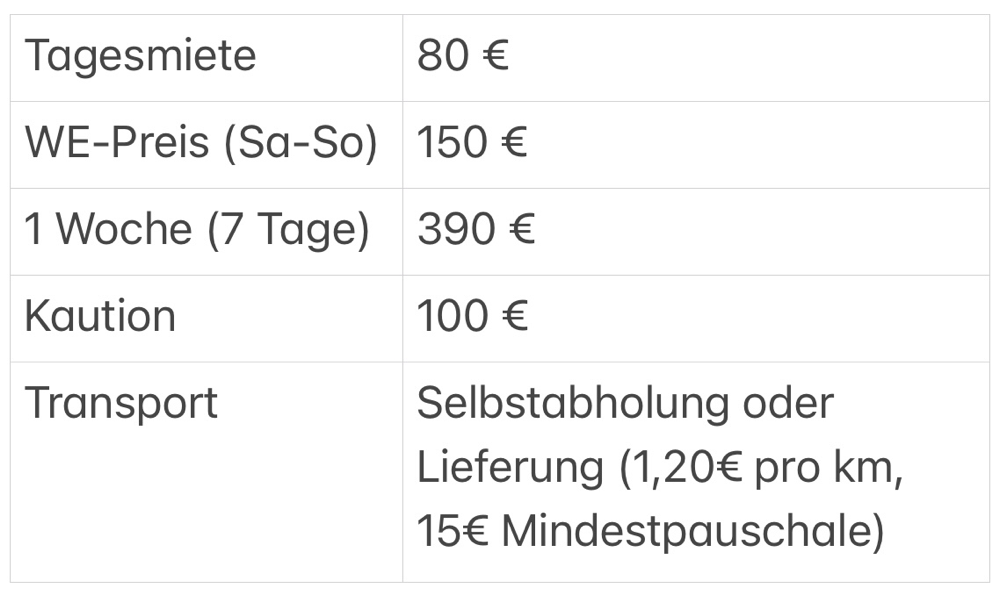Image resolution: width=1000 pixels, height=603 pixels.
Task: Click the euro sign after 80
Action: point(496,55)
